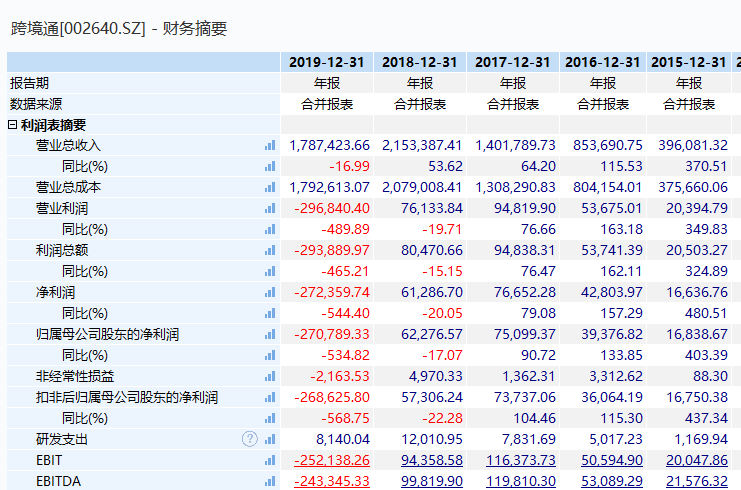Select the 2016-12-31 column header

603,62
